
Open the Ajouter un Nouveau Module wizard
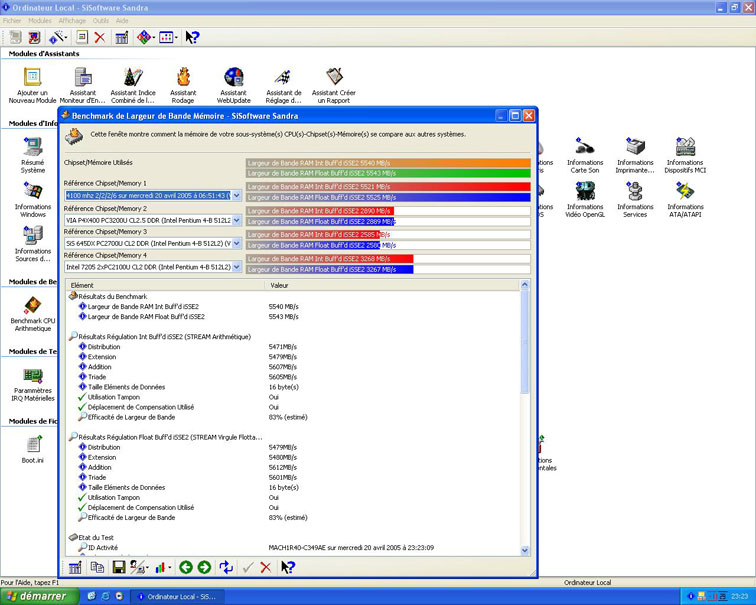click(x=32, y=85)
